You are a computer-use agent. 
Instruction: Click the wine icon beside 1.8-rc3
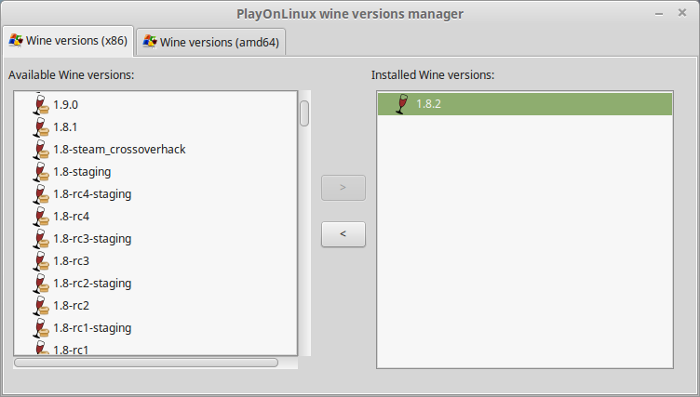[41, 261]
